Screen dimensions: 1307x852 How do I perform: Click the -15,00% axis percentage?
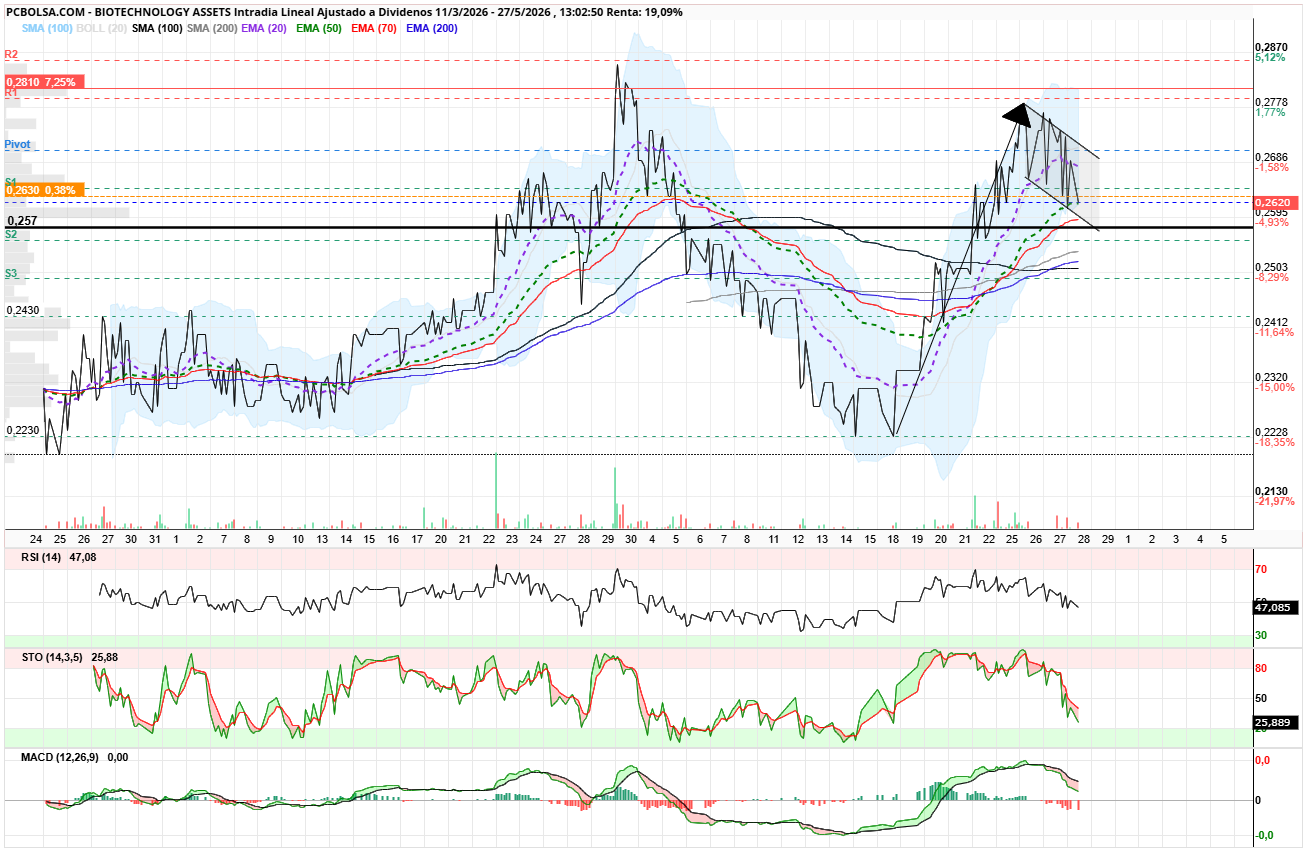click(x=1274, y=388)
